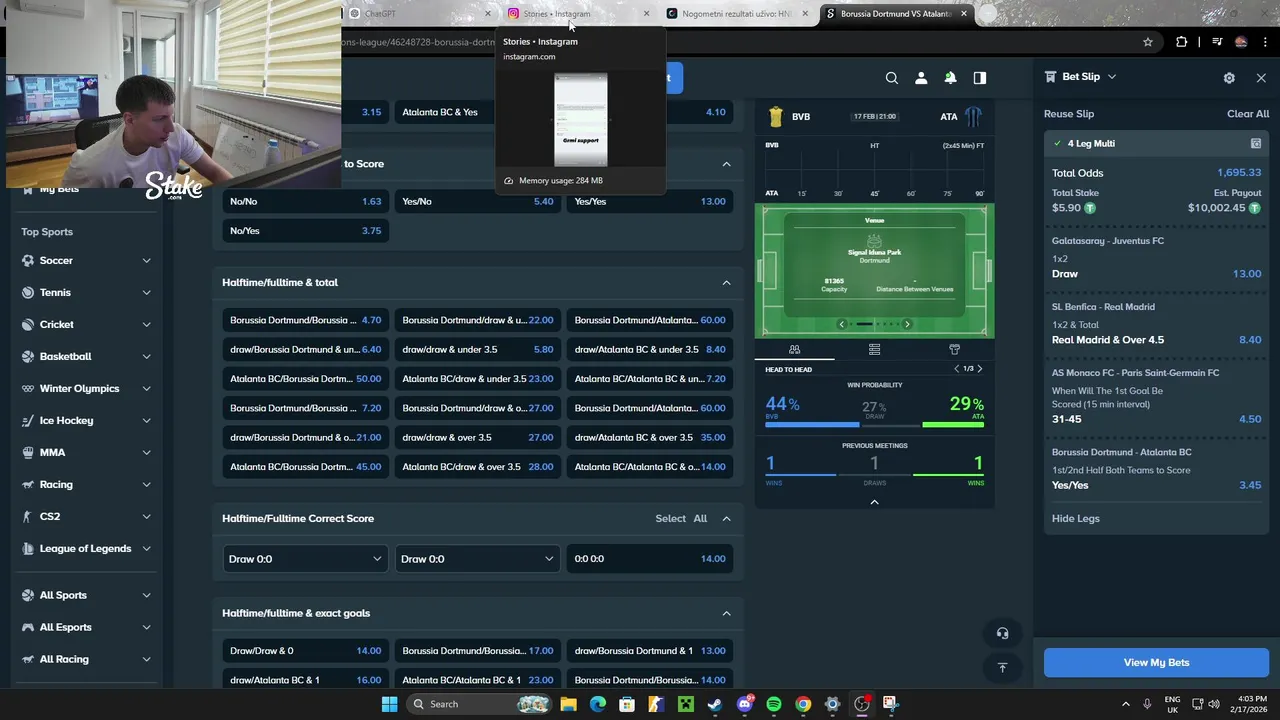Bookmark this page with the star icon

click(1148, 42)
